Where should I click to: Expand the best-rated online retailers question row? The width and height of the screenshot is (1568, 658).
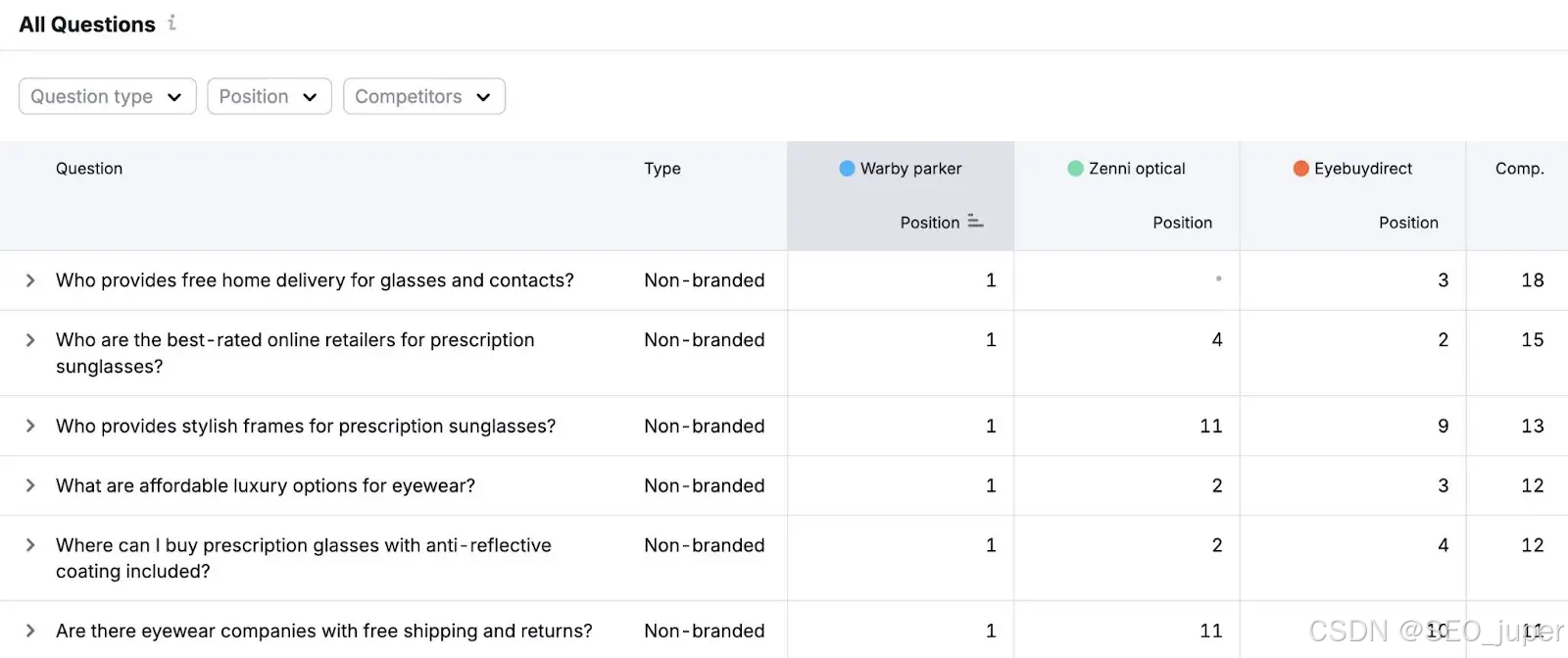[x=30, y=340]
